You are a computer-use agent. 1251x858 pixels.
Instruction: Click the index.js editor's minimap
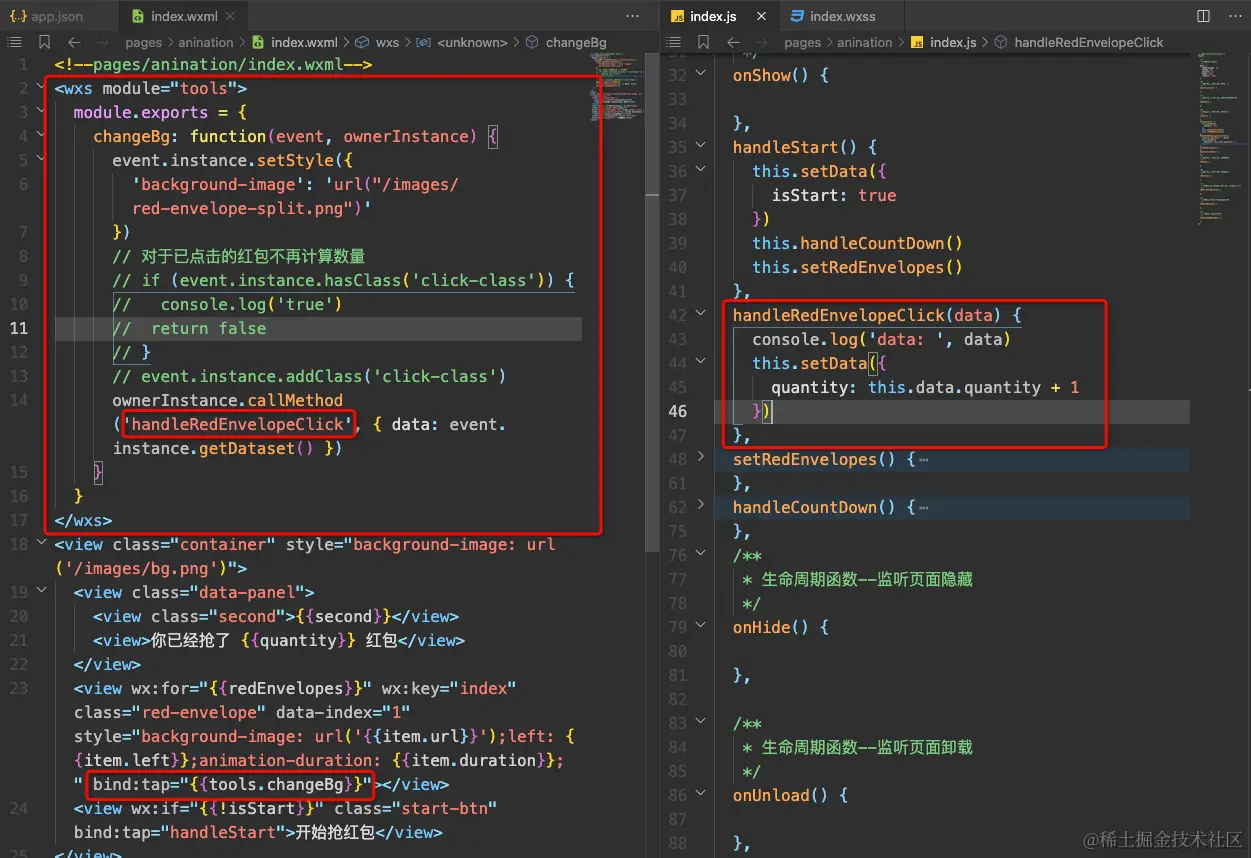tap(1222, 140)
